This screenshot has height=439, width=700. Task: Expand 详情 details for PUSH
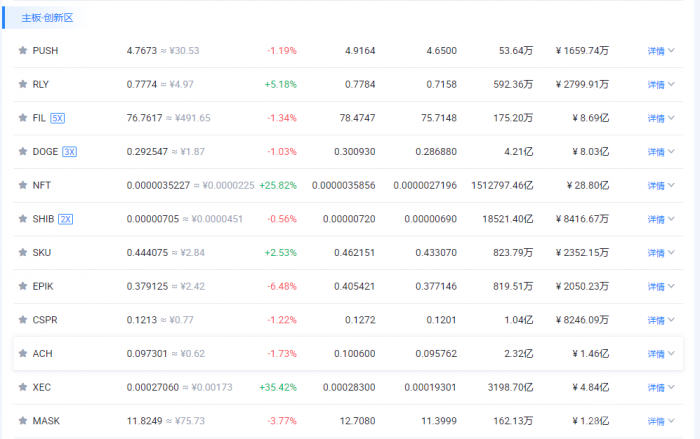[661, 51]
